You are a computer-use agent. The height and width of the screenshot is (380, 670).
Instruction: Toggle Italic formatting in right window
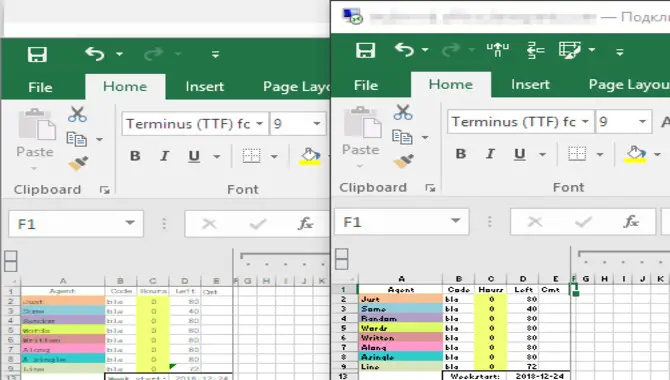click(x=490, y=154)
